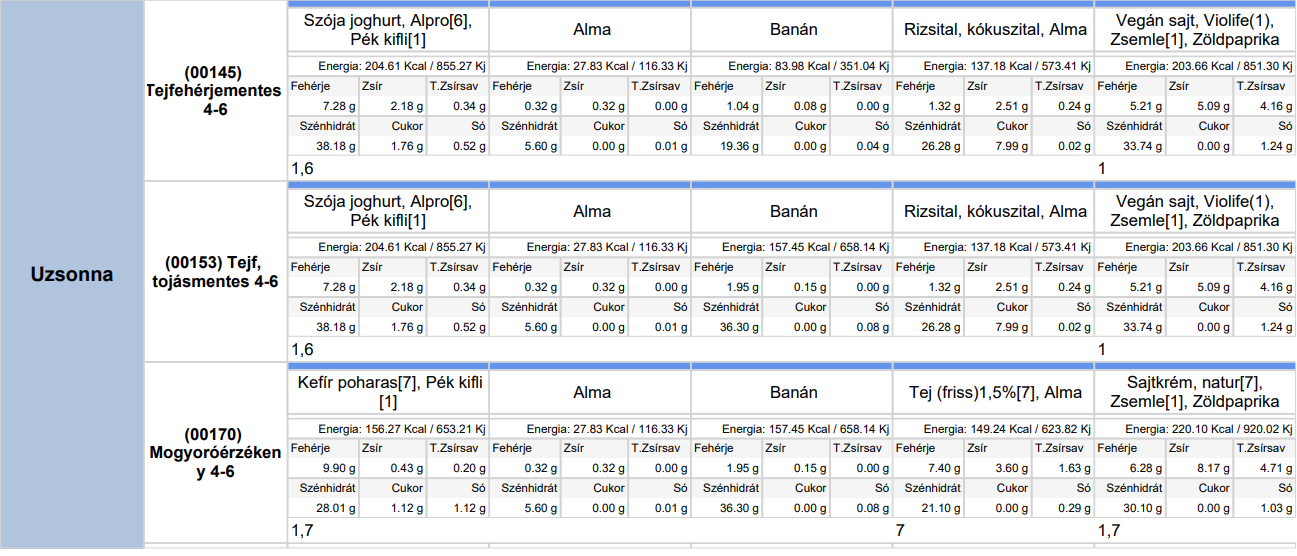Click the "Sajtkrém, natur[7], Zsemle[1], Zöldpaprika" cell
Image resolution: width=1297 pixels, height=556 pixels.
(1194, 392)
